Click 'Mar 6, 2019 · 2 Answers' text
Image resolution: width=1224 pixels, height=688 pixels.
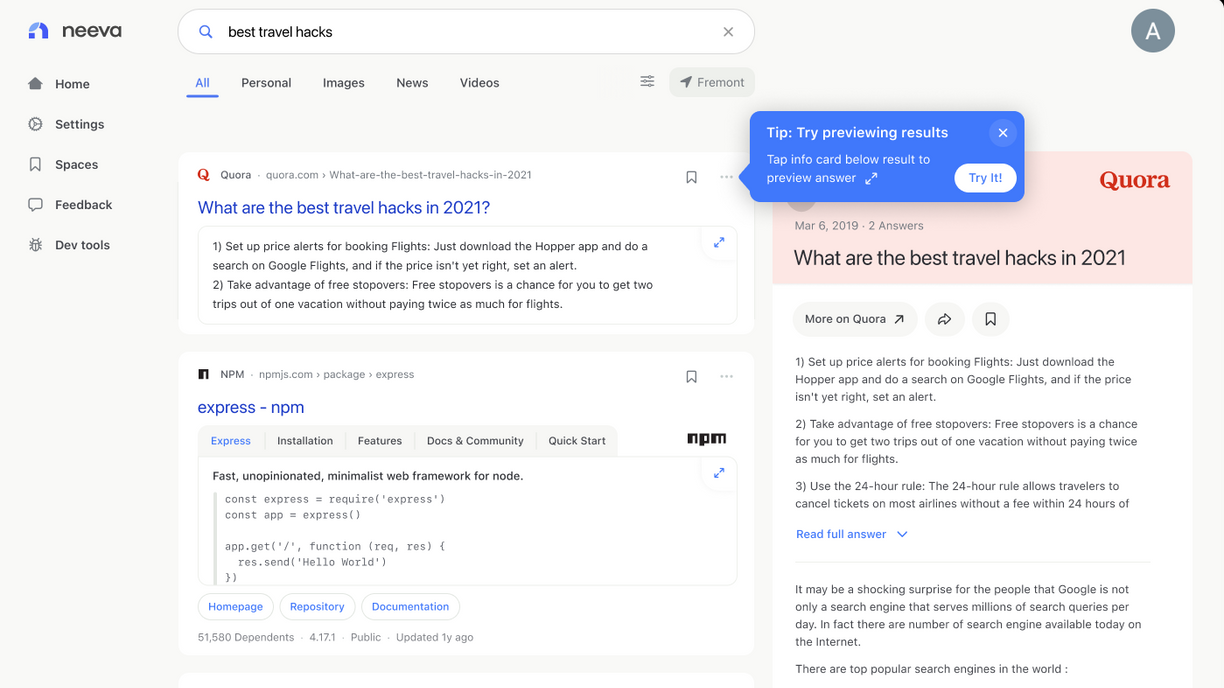tap(859, 226)
